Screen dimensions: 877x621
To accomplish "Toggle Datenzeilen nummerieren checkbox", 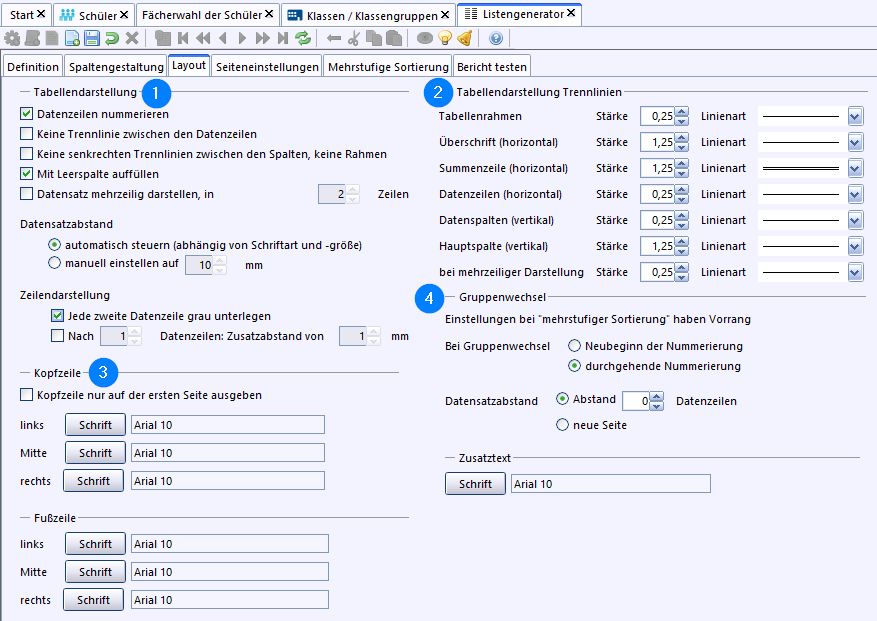I will click(26, 114).
